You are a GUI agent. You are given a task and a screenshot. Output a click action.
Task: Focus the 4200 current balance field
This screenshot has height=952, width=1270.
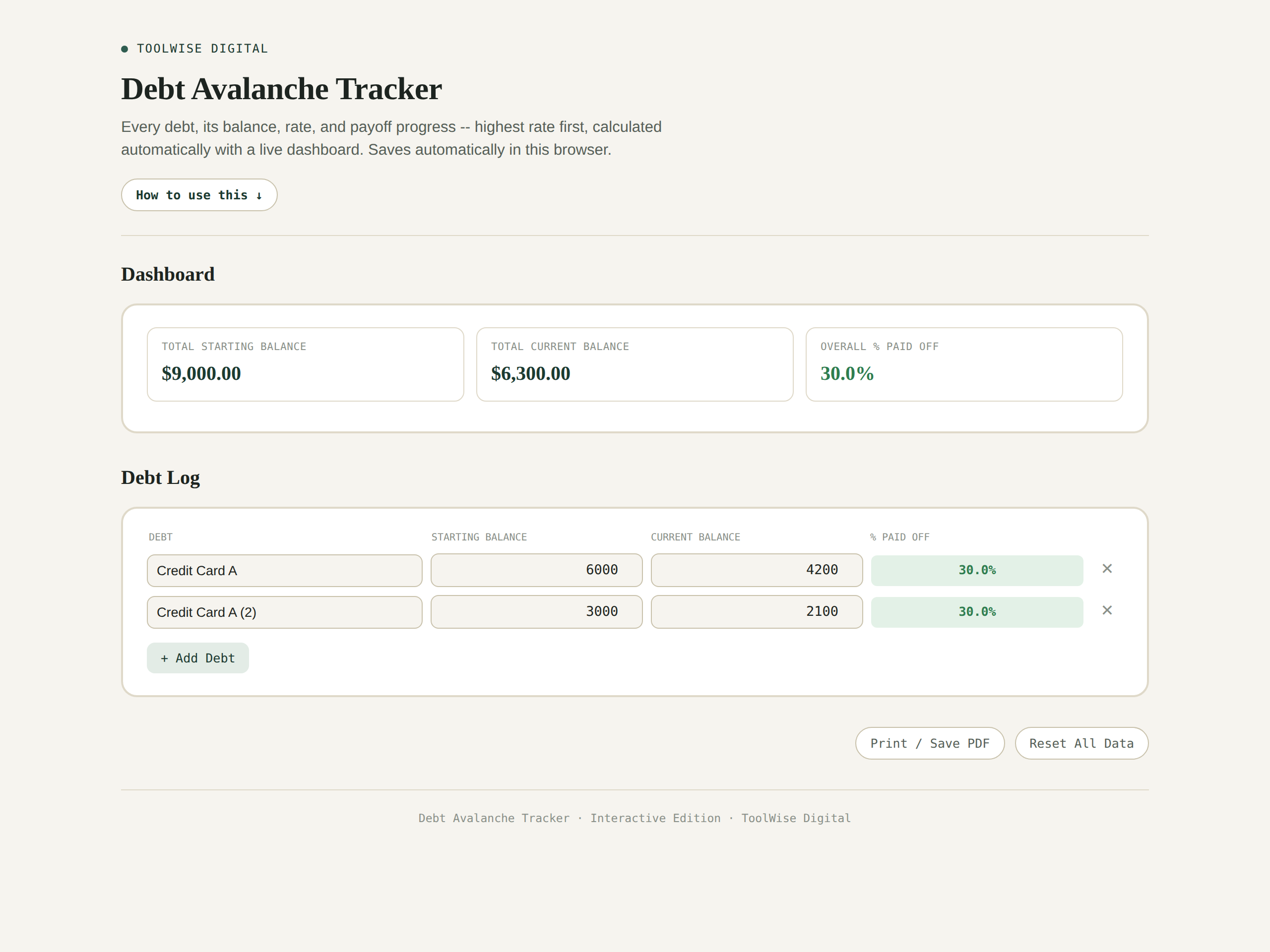pyautogui.click(x=757, y=570)
